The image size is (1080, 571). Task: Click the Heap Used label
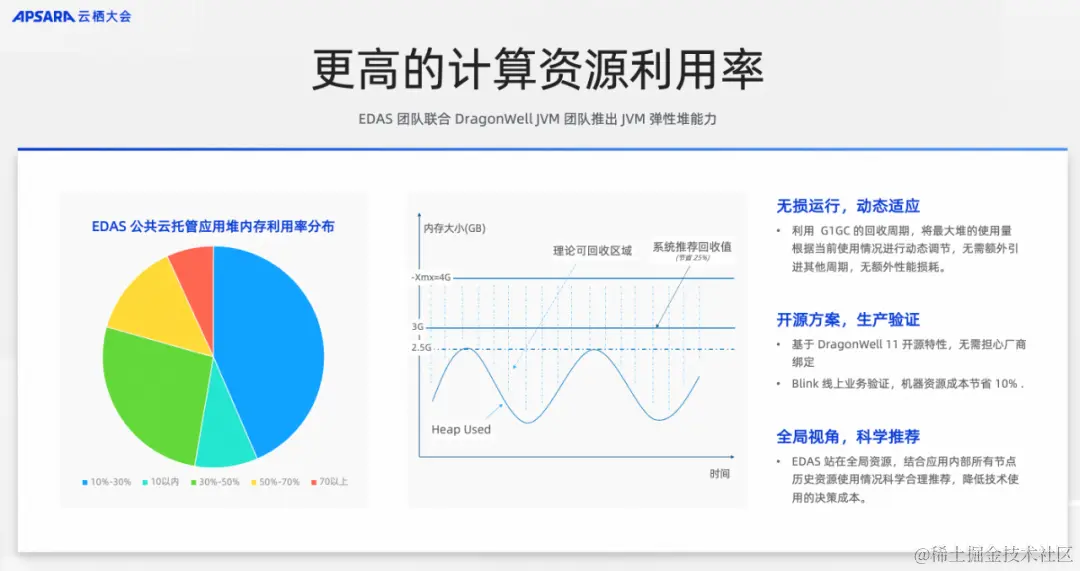coord(461,429)
